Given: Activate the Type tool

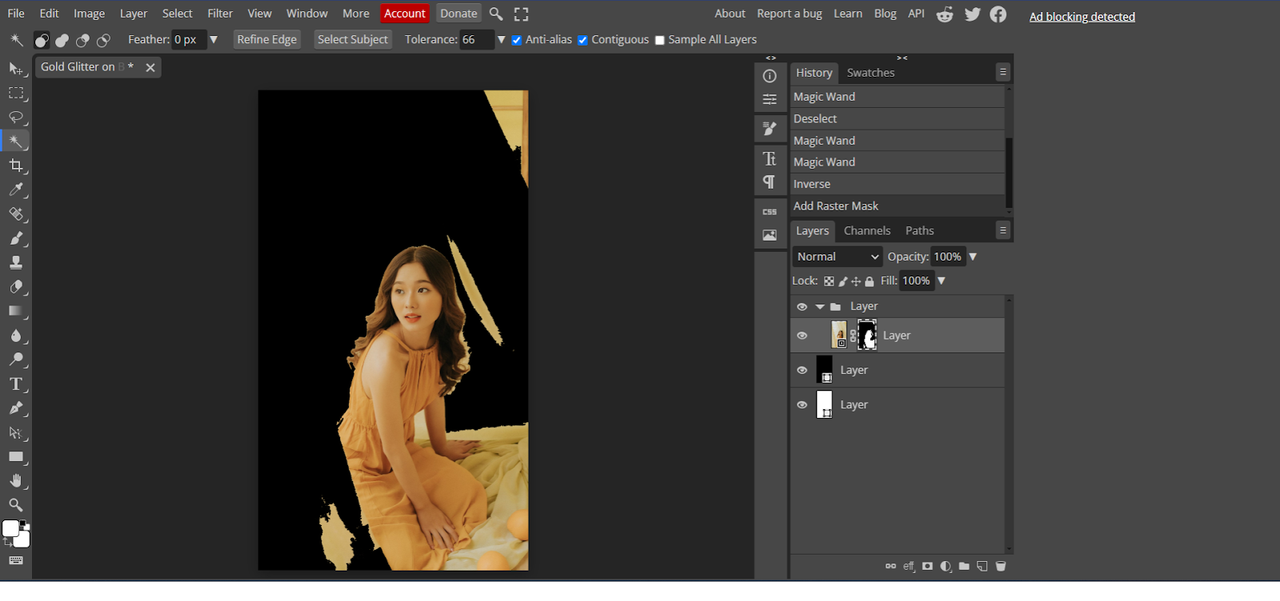Looking at the screenshot, I should 16,384.
